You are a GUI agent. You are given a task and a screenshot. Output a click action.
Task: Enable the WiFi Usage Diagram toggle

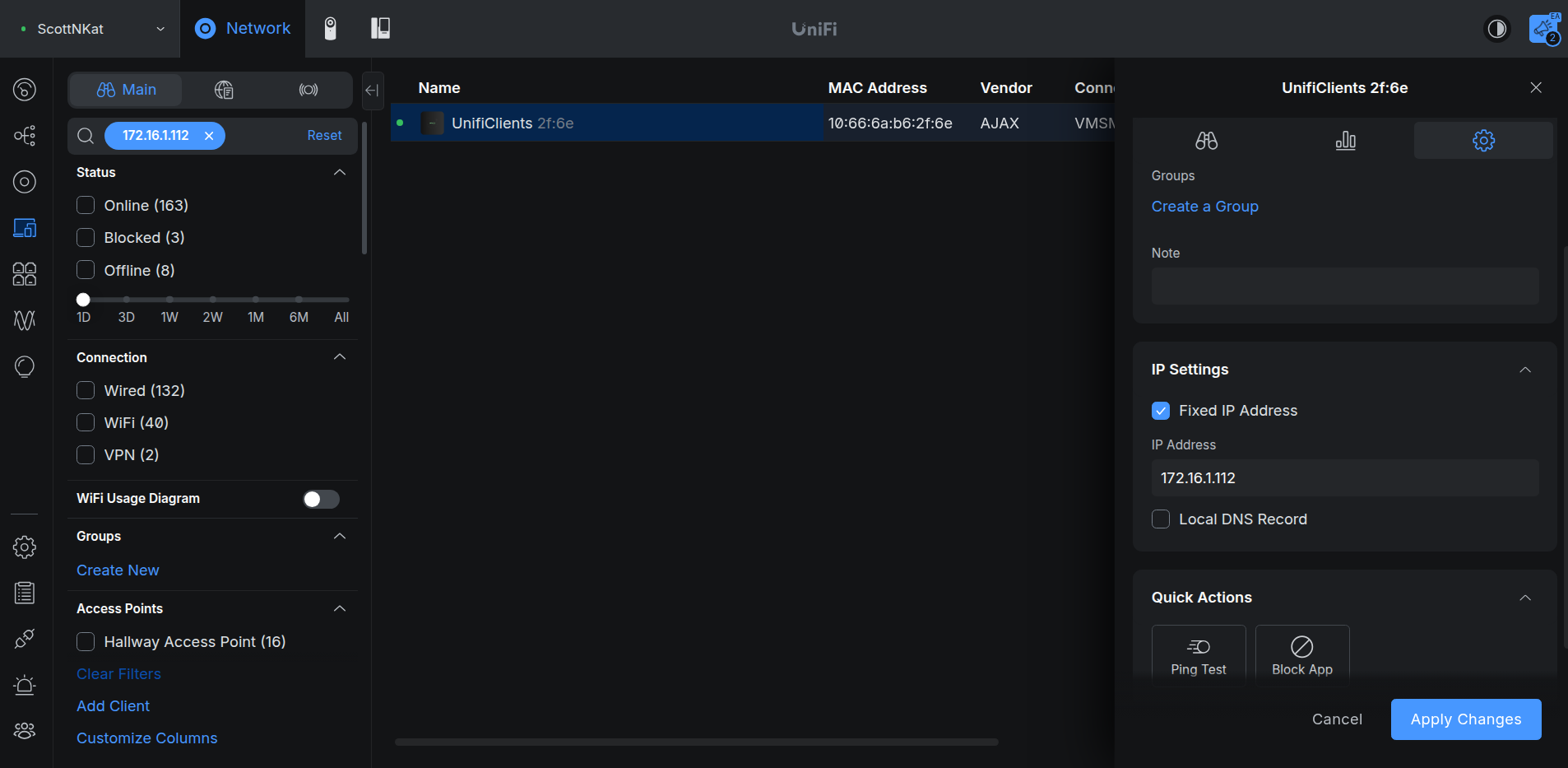point(321,499)
